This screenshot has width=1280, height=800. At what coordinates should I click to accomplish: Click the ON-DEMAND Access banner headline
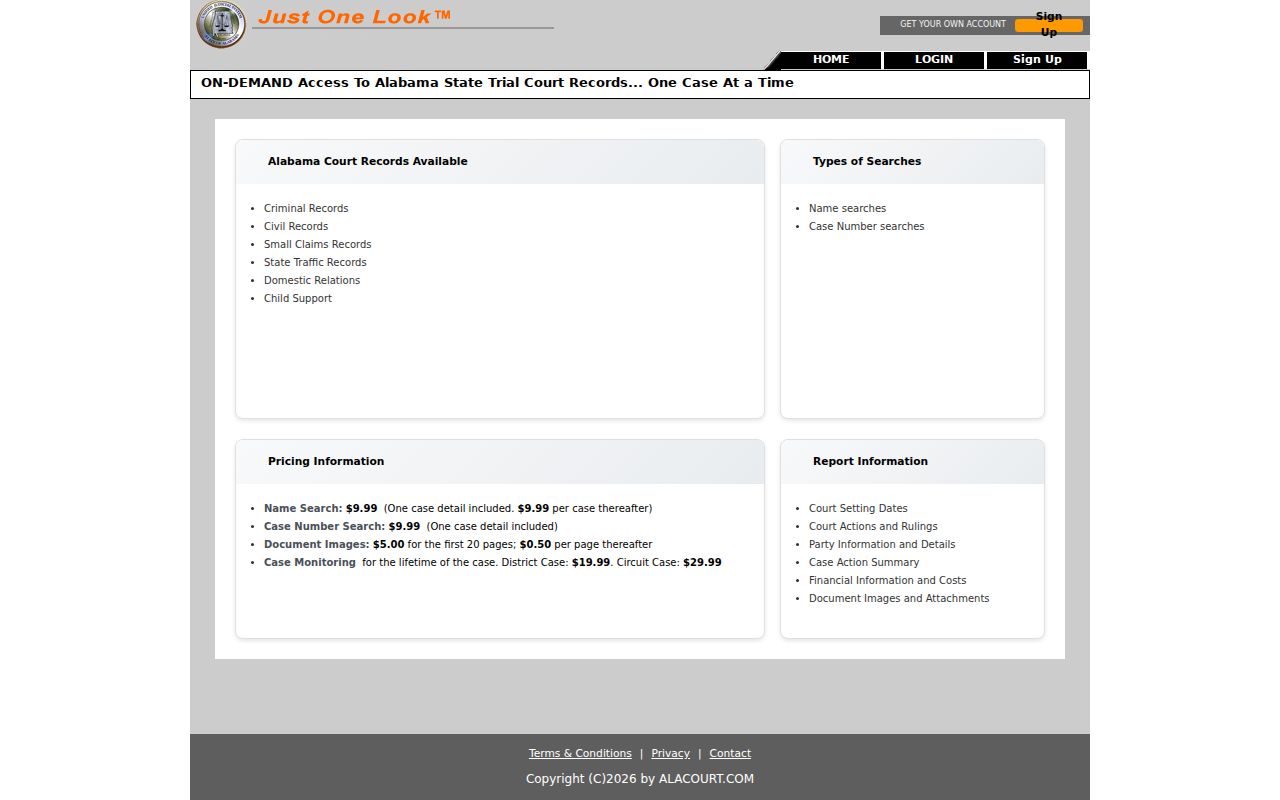pos(497,83)
